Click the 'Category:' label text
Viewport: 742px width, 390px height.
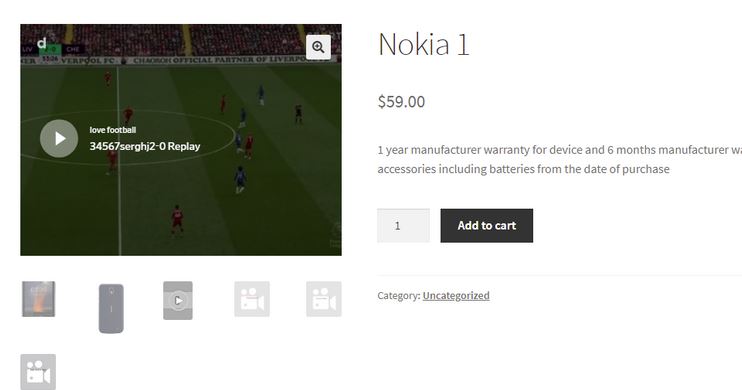coord(398,295)
